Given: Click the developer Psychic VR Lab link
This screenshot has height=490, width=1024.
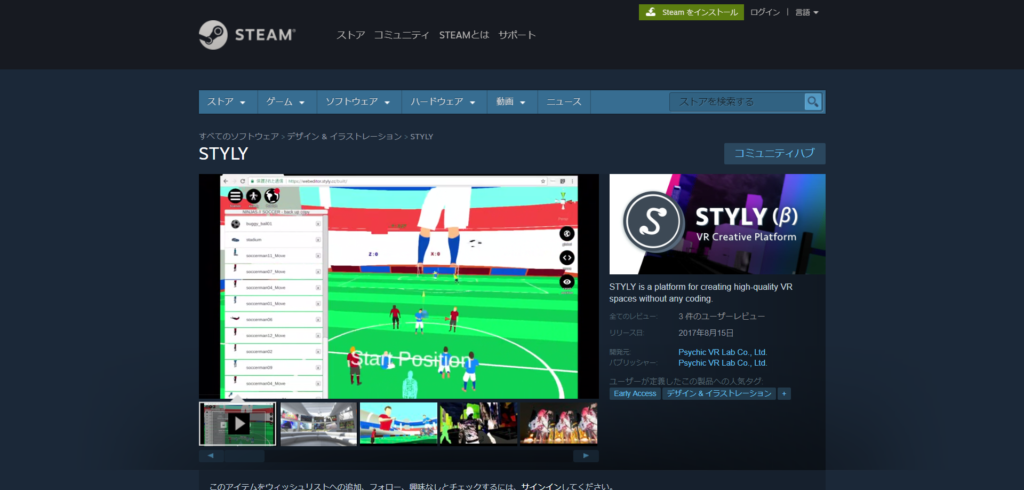Looking at the screenshot, I should coord(723,352).
